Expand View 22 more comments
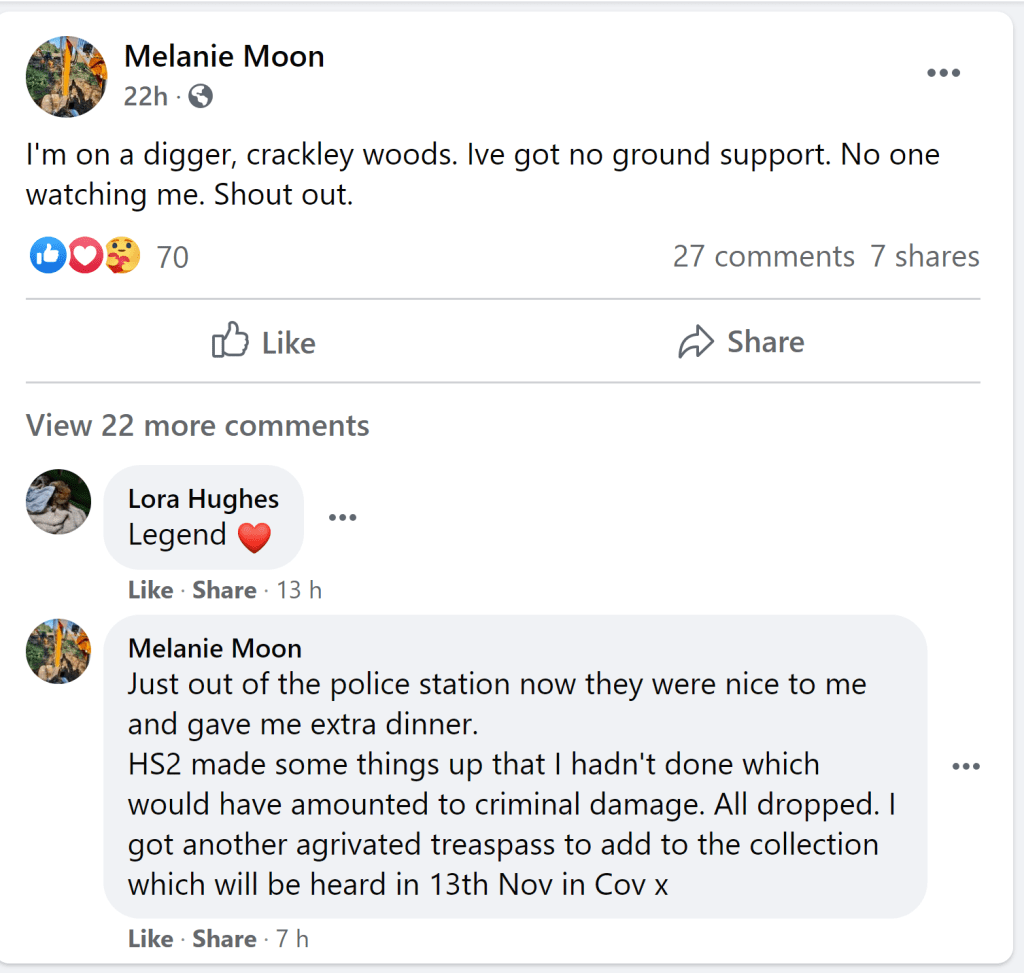1024x973 pixels. [197, 425]
